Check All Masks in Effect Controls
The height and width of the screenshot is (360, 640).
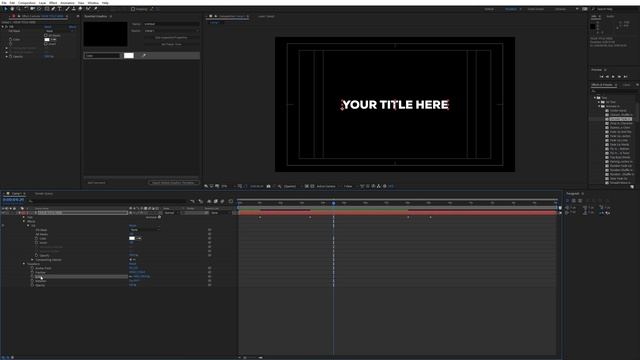(46, 35)
